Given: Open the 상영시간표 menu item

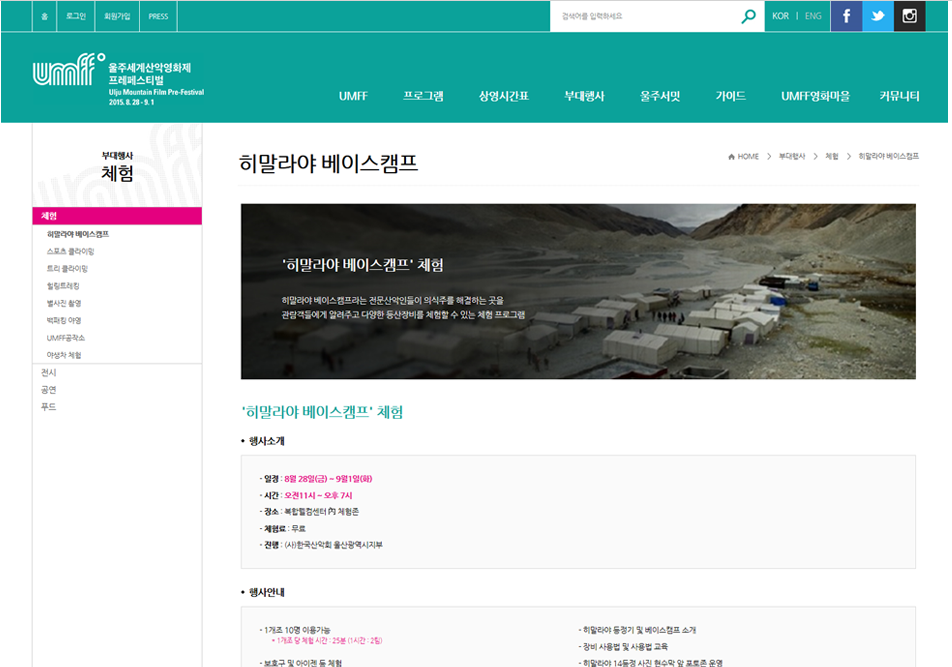Looking at the screenshot, I should (503, 96).
